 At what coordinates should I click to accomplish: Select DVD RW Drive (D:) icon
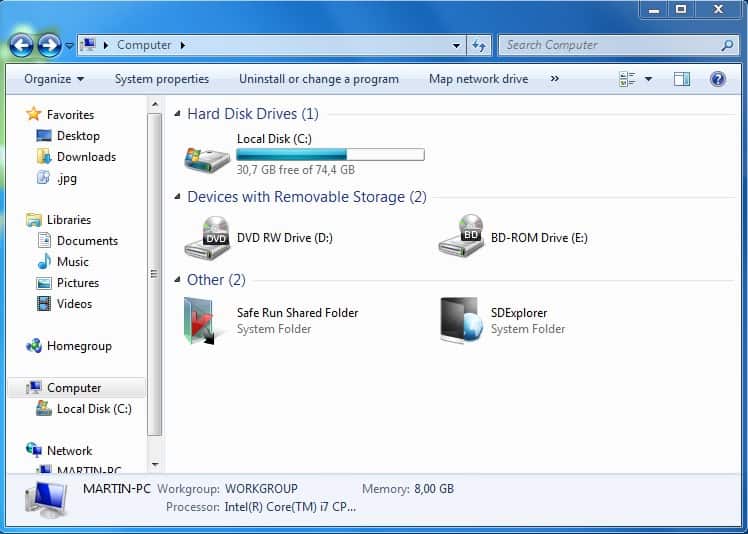pos(208,238)
